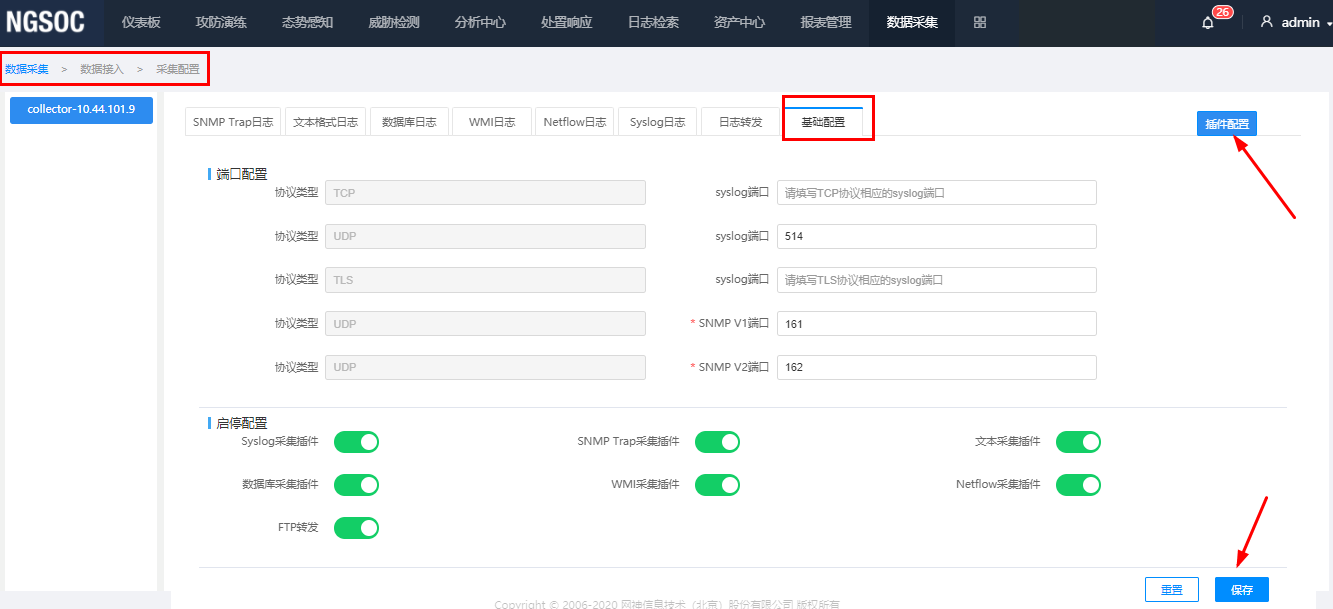Open the 日志转发 tab
This screenshot has width=1333, height=609.
click(741, 121)
